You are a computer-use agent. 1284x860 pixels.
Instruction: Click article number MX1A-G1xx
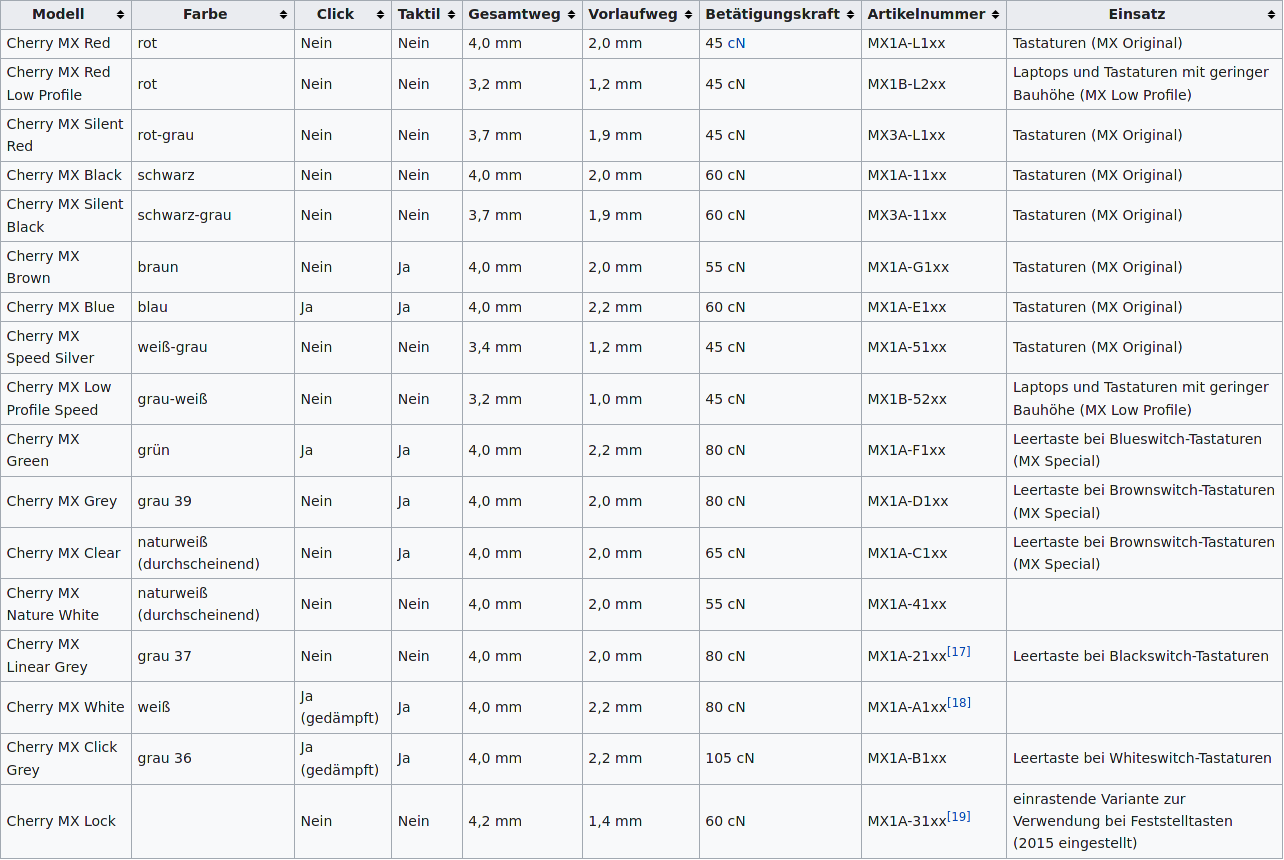click(908, 267)
